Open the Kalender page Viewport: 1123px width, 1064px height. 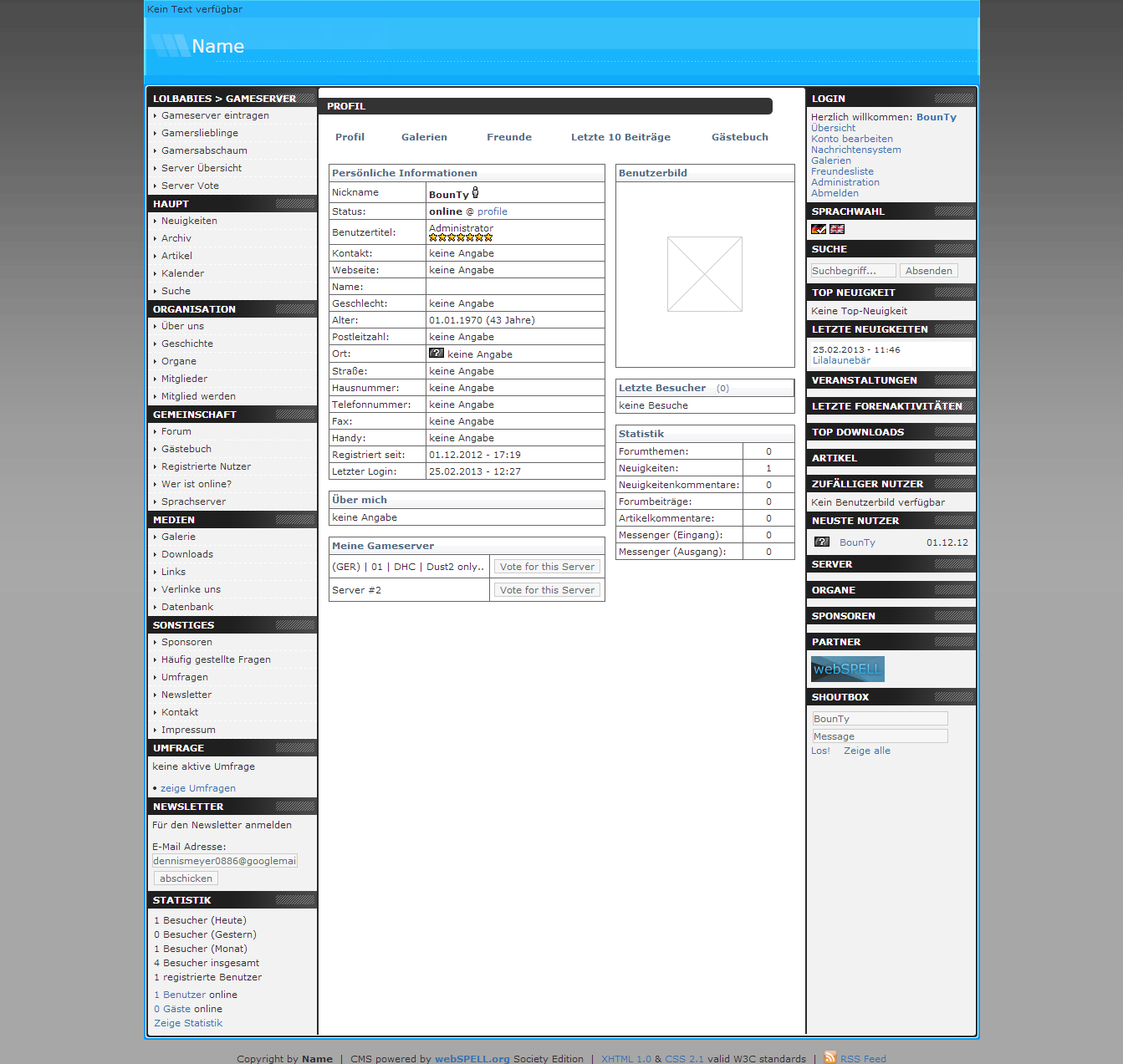pyautogui.click(x=182, y=273)
